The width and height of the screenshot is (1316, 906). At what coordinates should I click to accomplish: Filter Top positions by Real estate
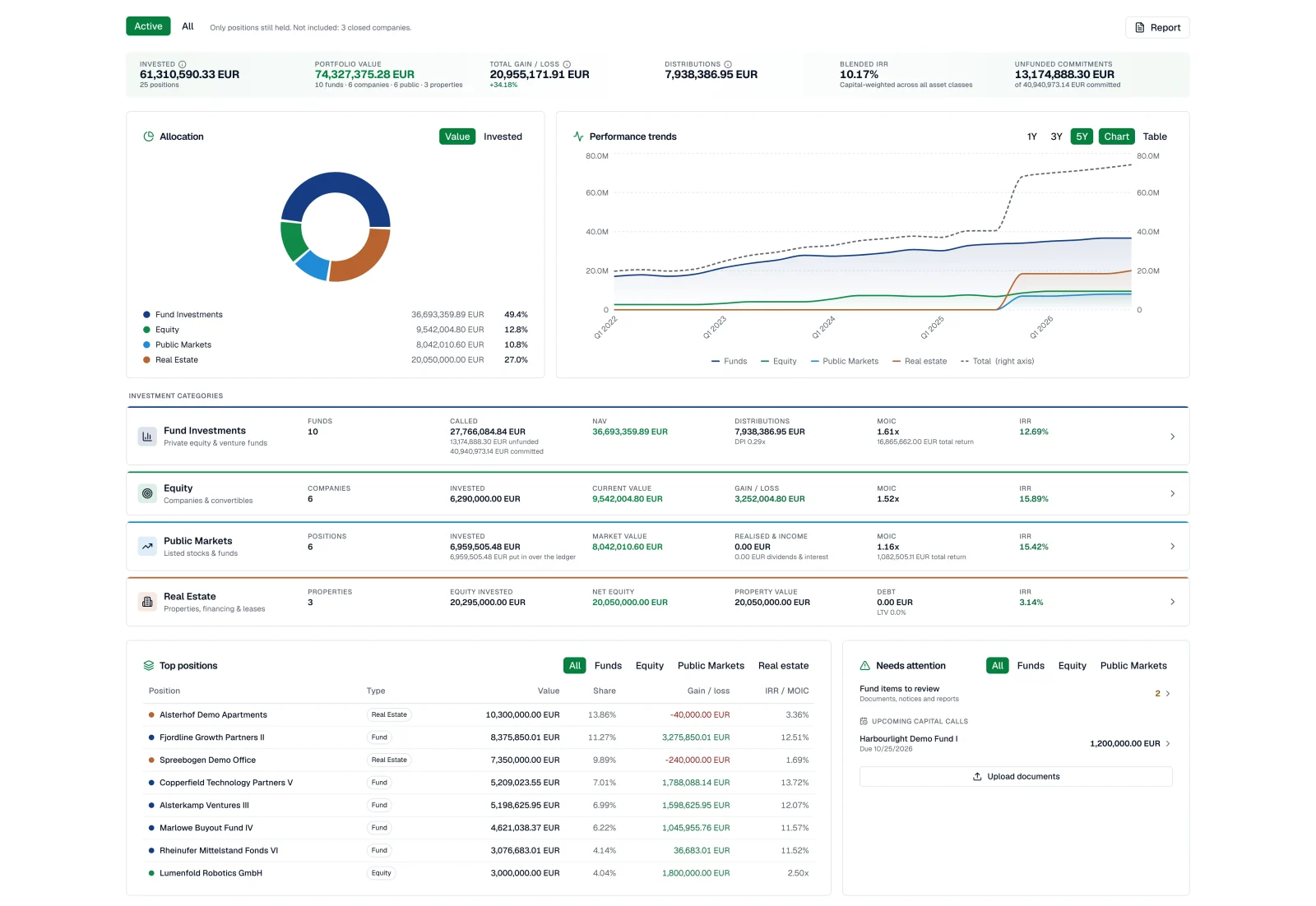click(783, 666)
